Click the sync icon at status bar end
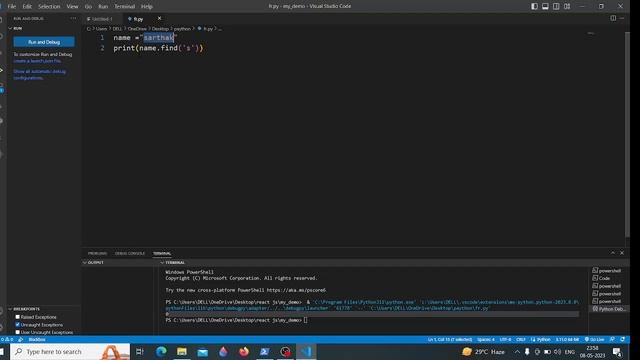This screenshot has width=640, height=360. (x=622, y=340)
